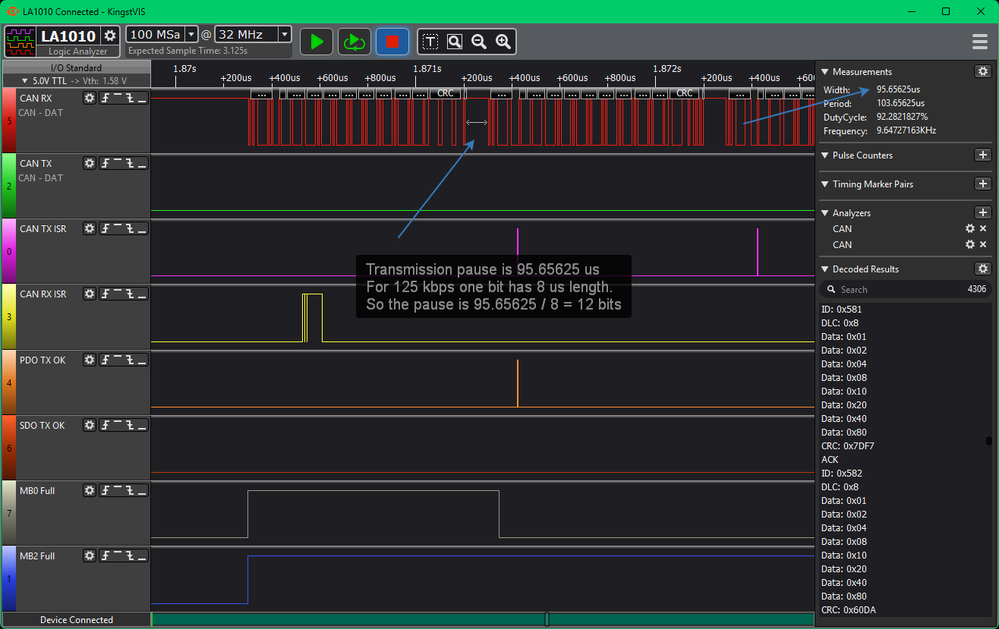This screenshot has width=999, height=629.
Task: Collapse the Measurements panel
Action: [x=825, y=71]
